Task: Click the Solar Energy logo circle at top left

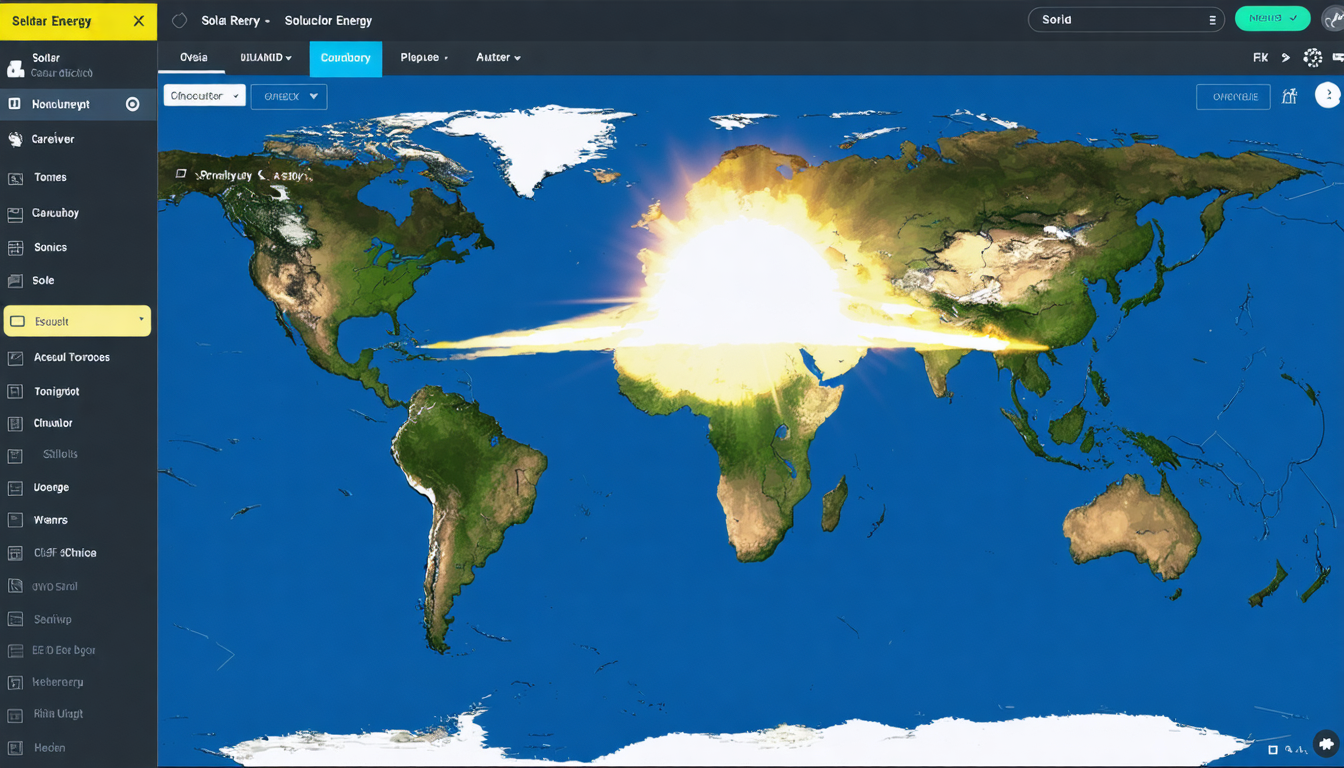Action: (x=180, y=19)
